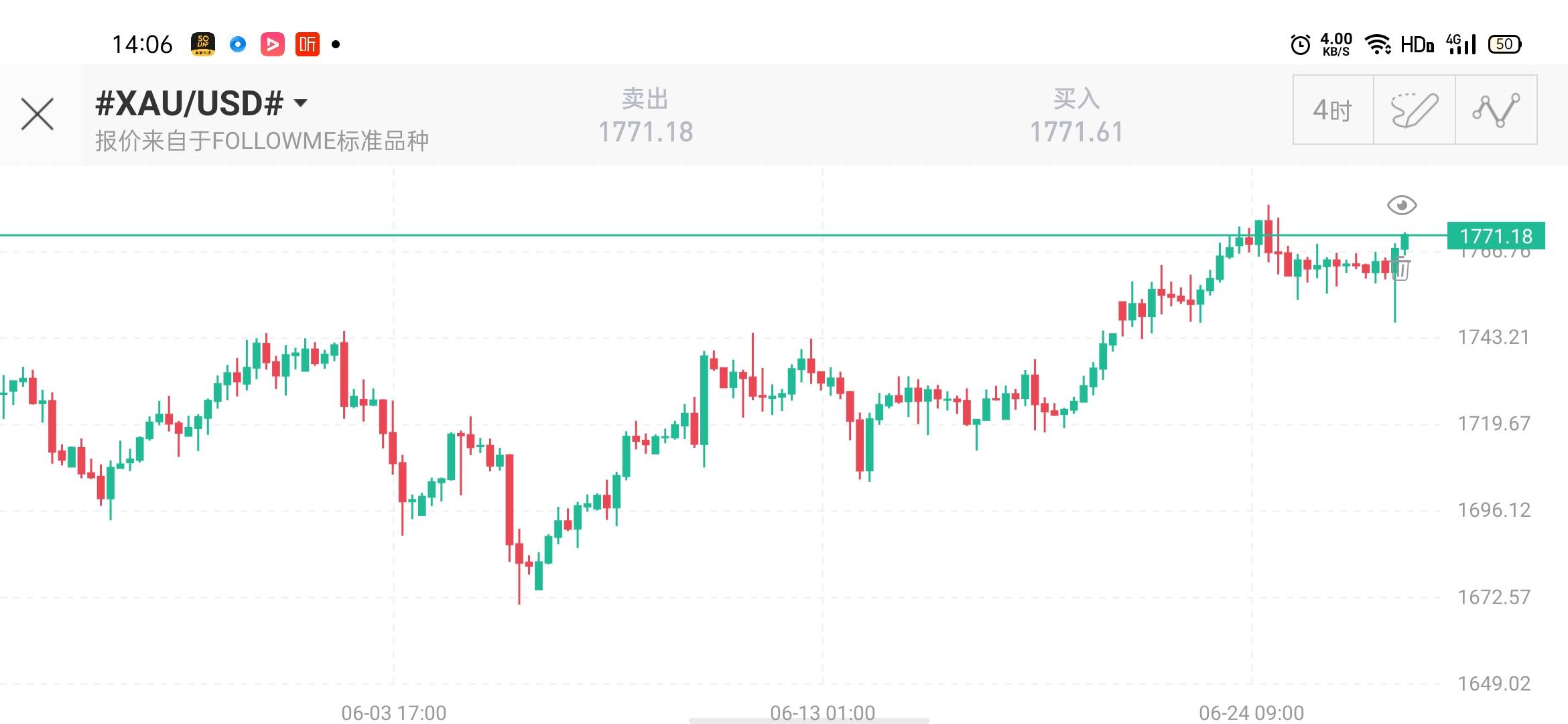Click the 06-24 09:00 time axis label
This screenshot has height=724, width=1568.
click(x=1251, y=712)
